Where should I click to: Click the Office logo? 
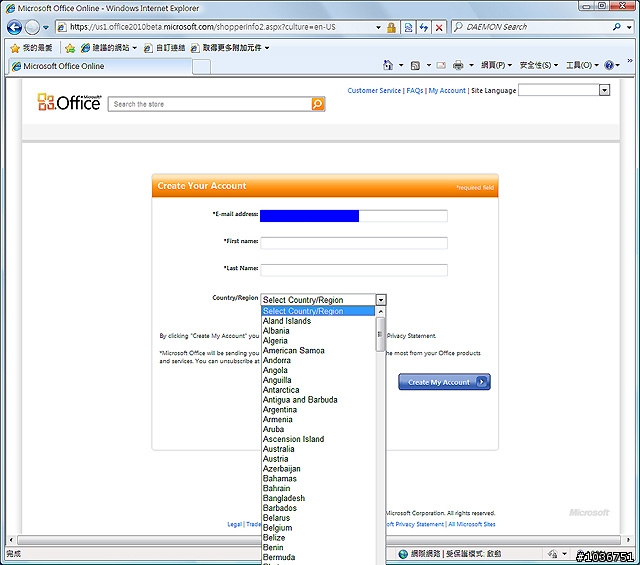(69, 102)
